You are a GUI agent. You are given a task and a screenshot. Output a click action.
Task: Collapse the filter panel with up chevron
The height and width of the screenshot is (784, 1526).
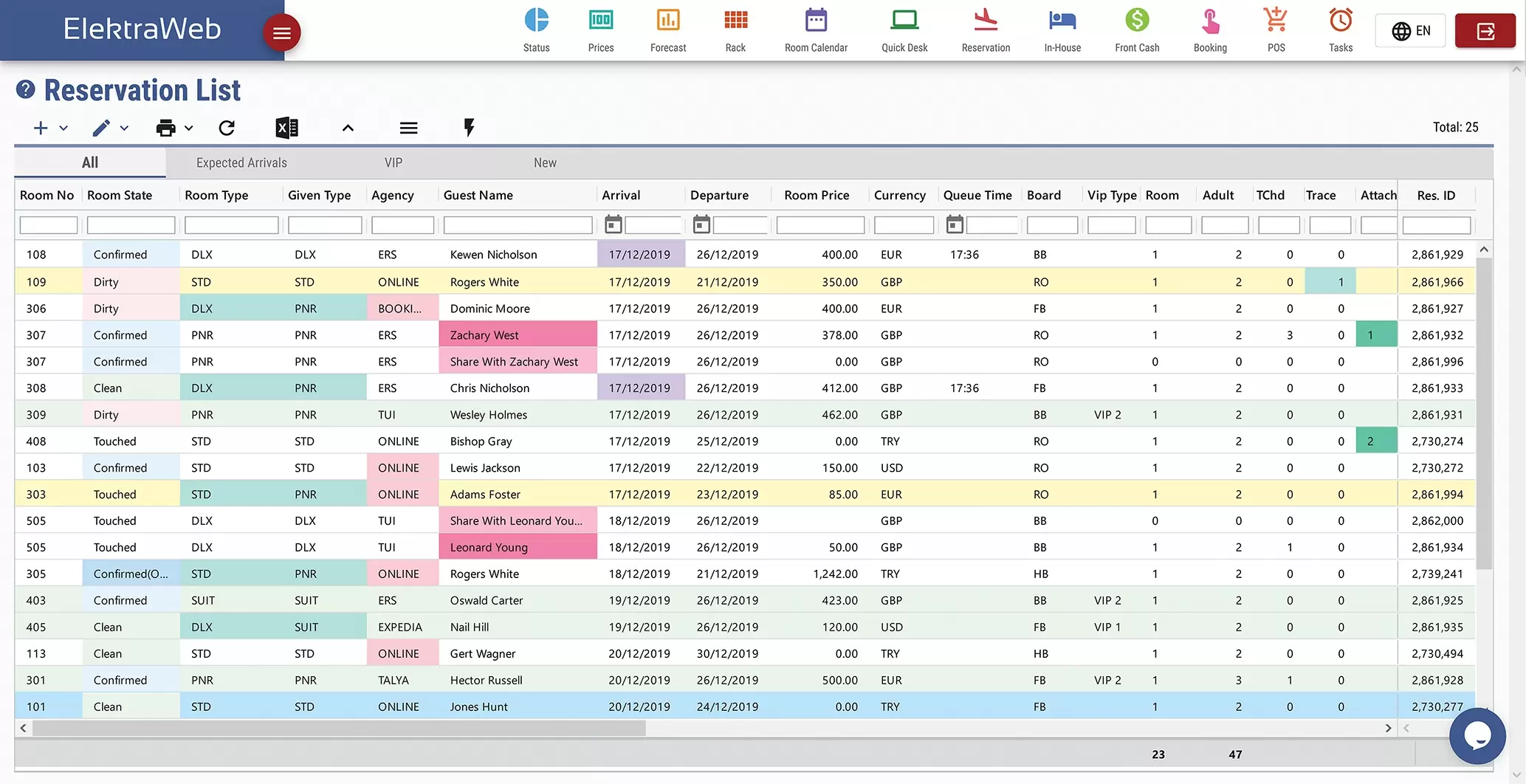(348, 128)
